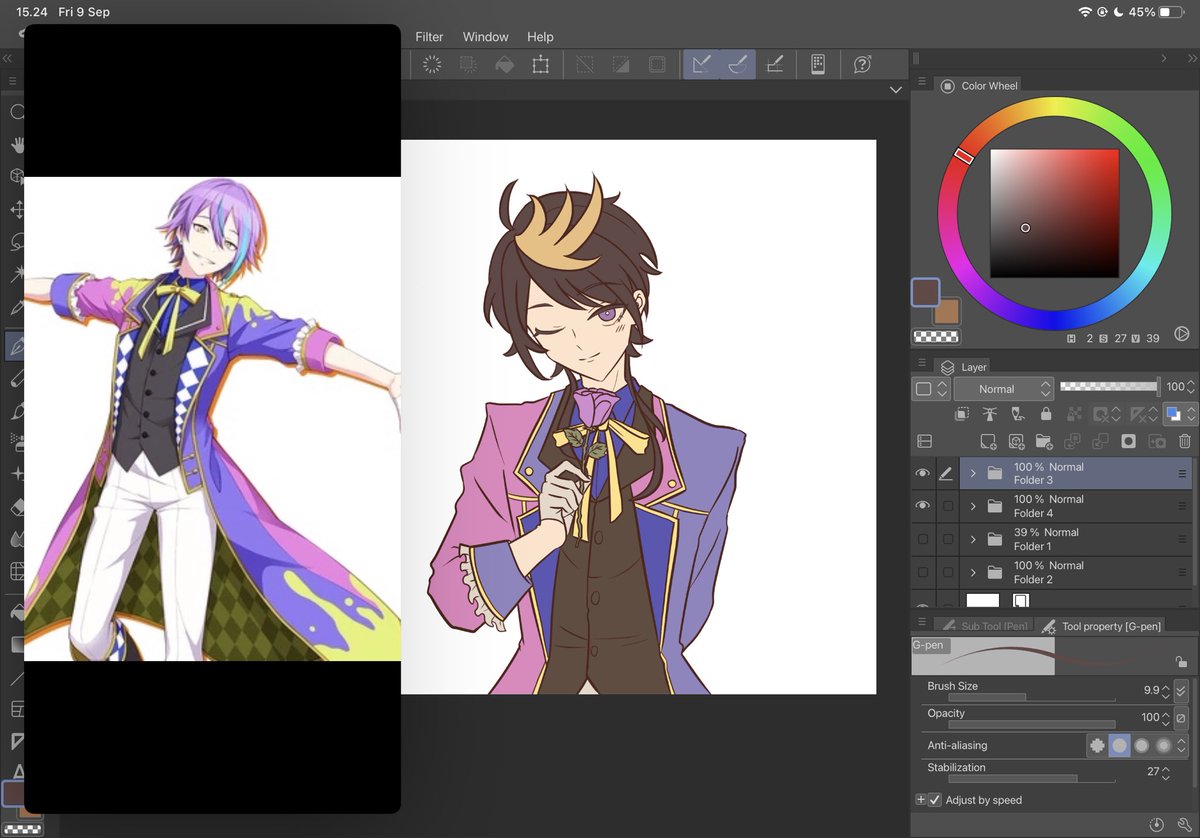
Task: Toggle Snap to Special Ruler icon
Action: pos(737,64)
